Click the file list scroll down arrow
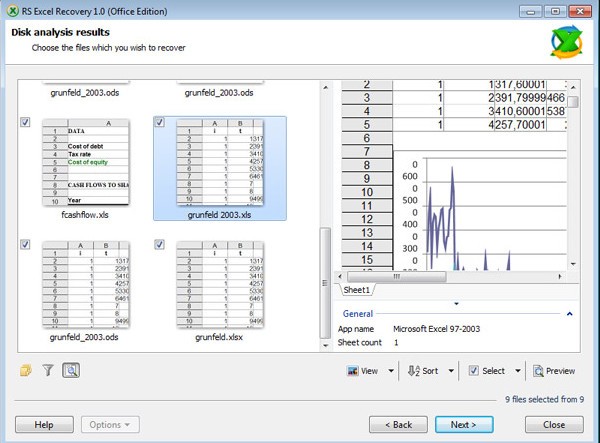Screen dimensions: 600x443 325,345
